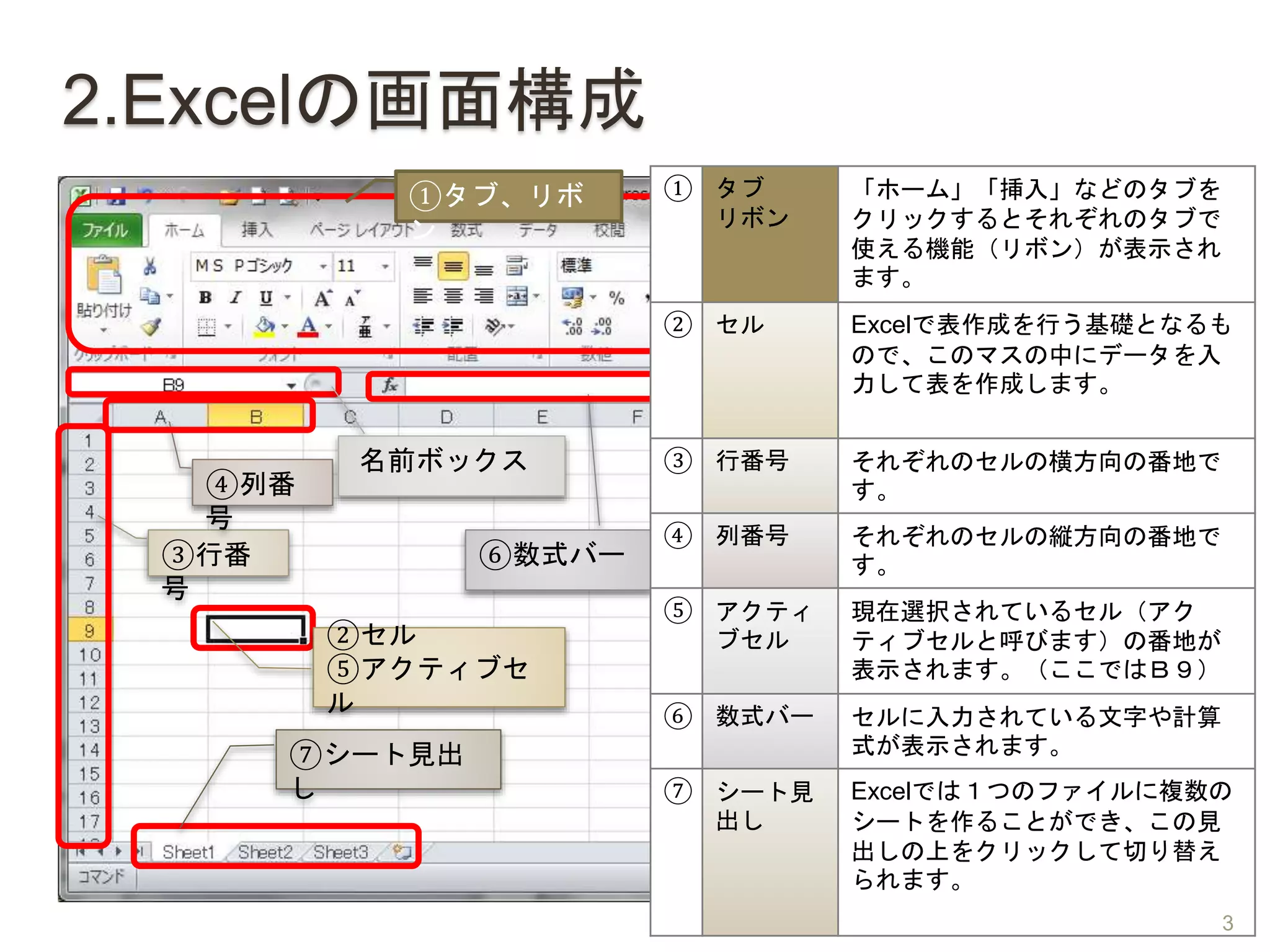Viewport: 1270px width, 952px height.
Task: Click the fx Insert Function icon
Action: pos(389,386)
